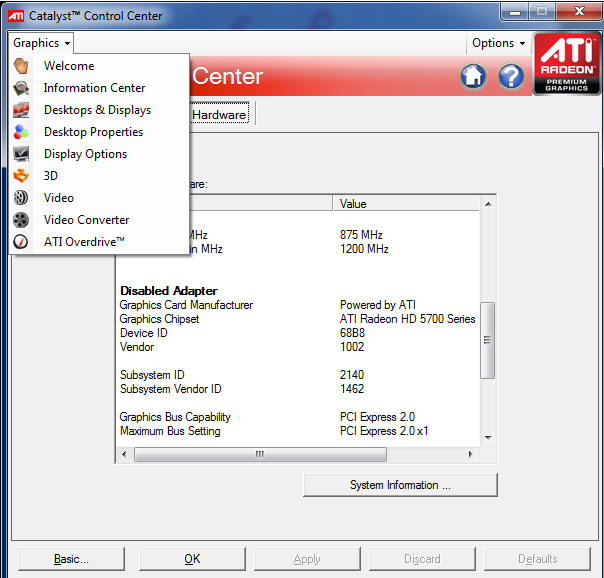Click the Subsystem ID row label
Screen dimensions: 604x578
click(152, 375)
